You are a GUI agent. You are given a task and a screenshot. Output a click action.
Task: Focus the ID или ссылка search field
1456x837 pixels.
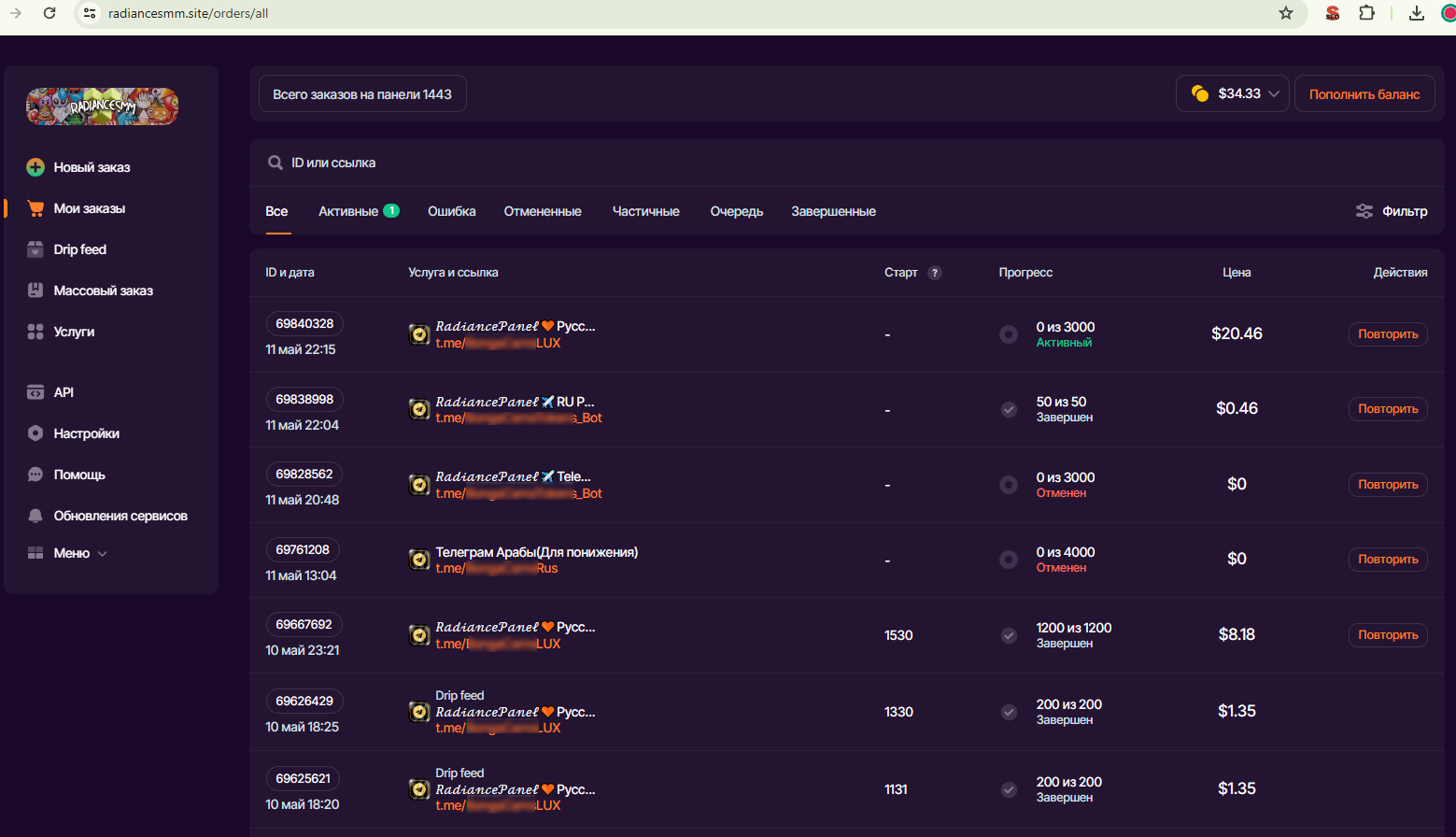coord(846,163)
